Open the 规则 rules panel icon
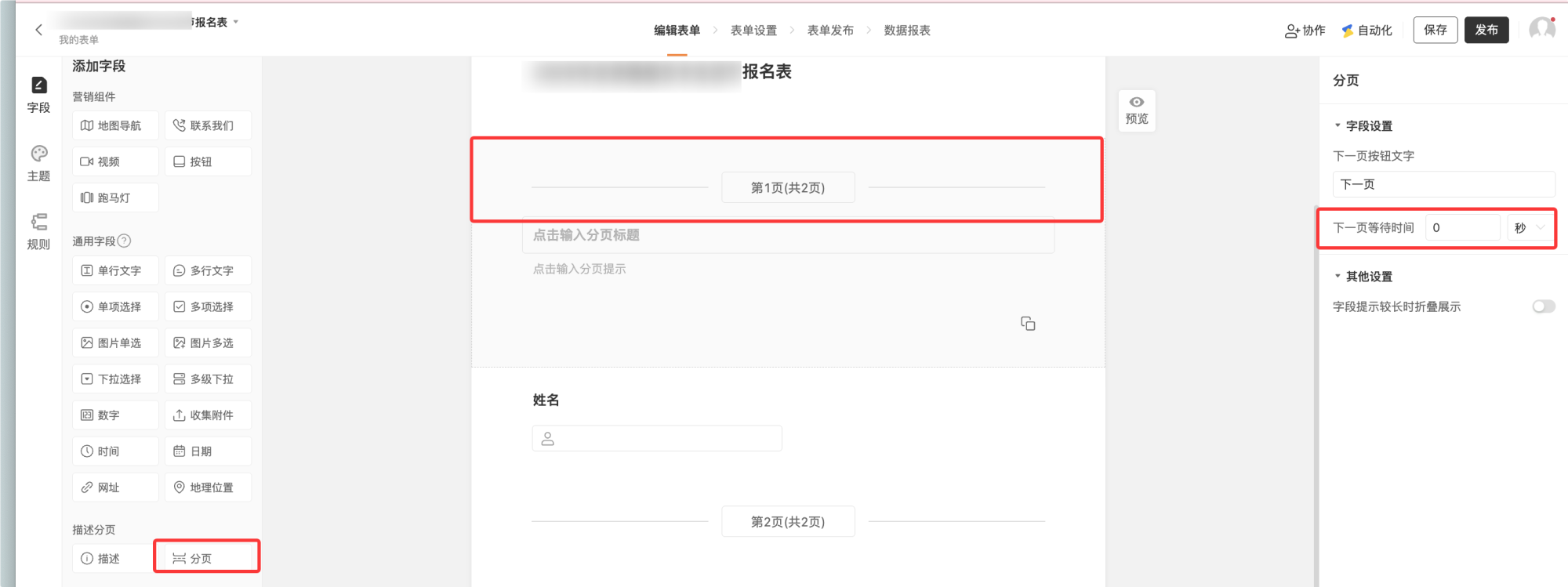 point(38,222)
